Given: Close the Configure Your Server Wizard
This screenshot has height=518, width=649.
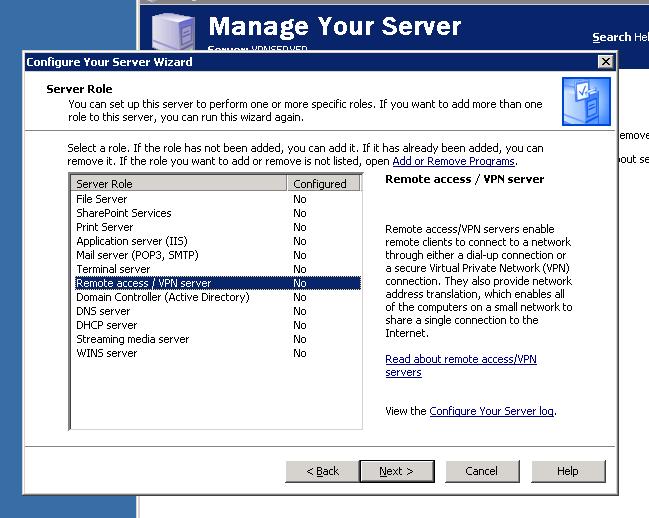Looking at the screenshot, I should pyautogui.click(x=606, y=62).
